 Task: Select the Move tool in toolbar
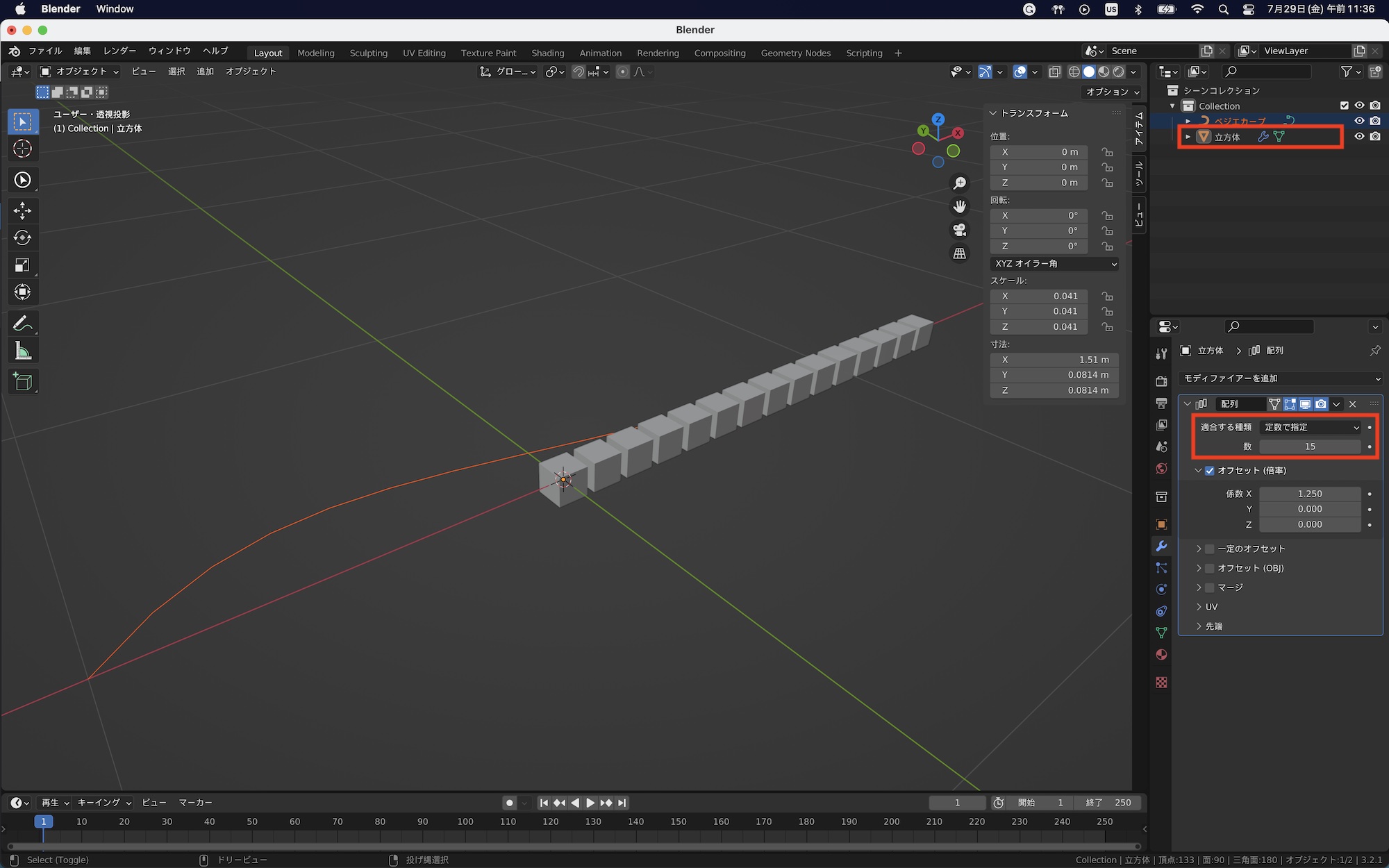coord(22,210)
